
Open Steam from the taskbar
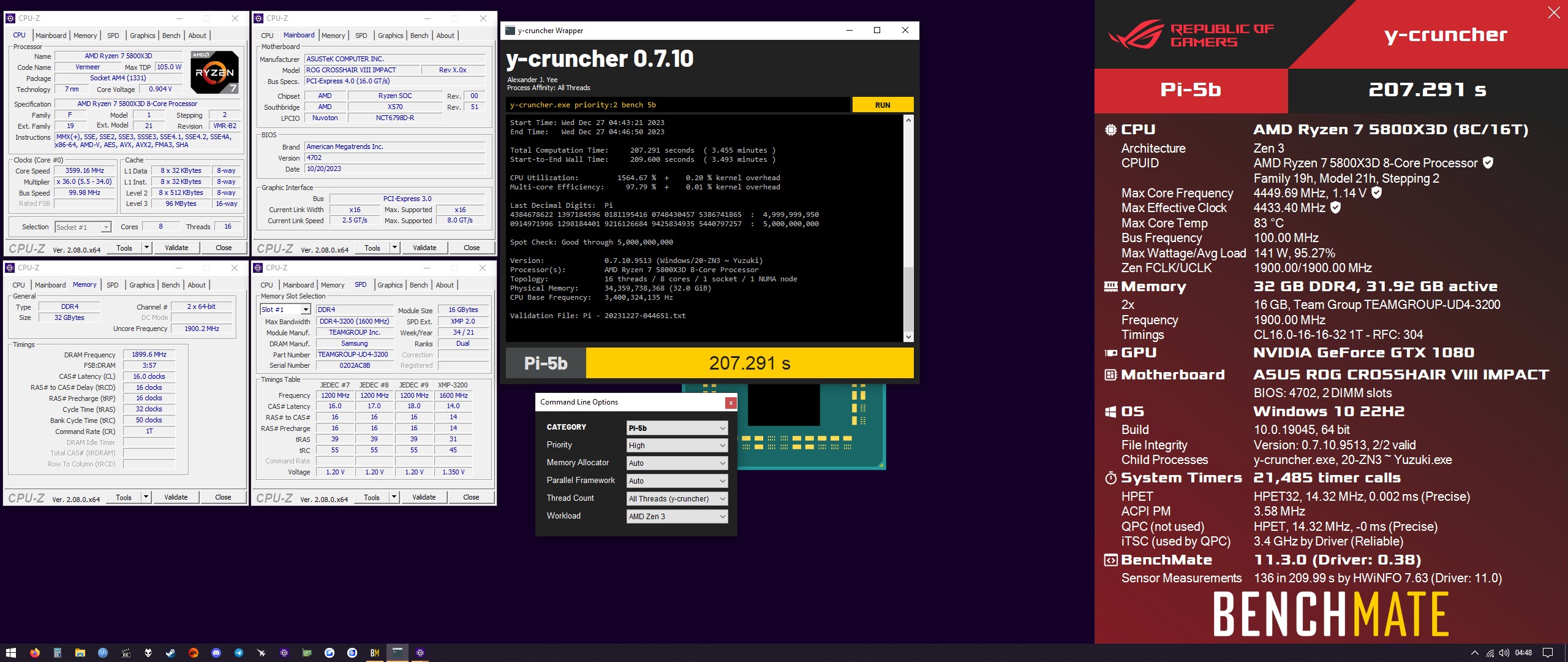click(171, 653)
